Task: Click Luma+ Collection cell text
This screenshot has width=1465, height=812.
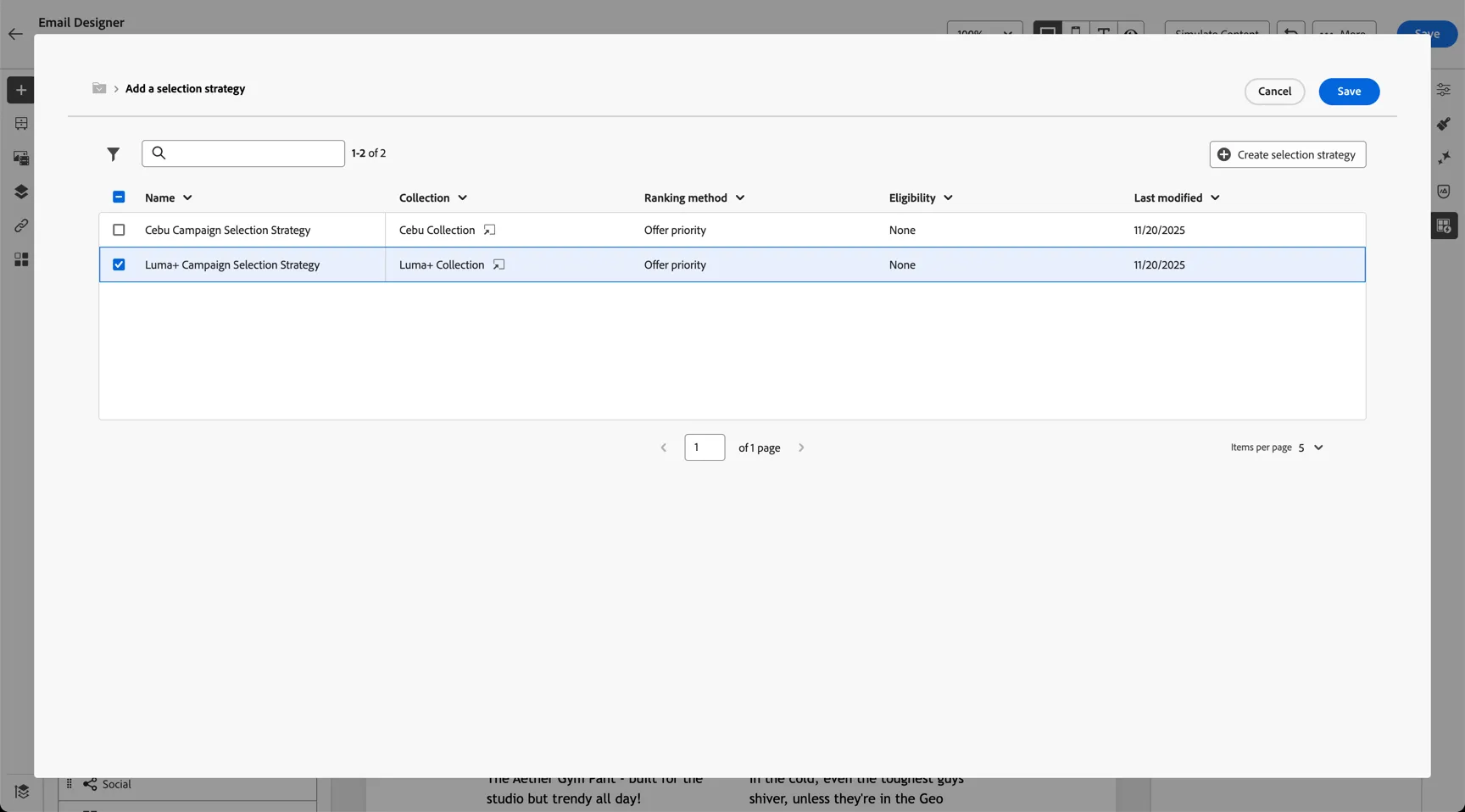Action: coord(442,264)
